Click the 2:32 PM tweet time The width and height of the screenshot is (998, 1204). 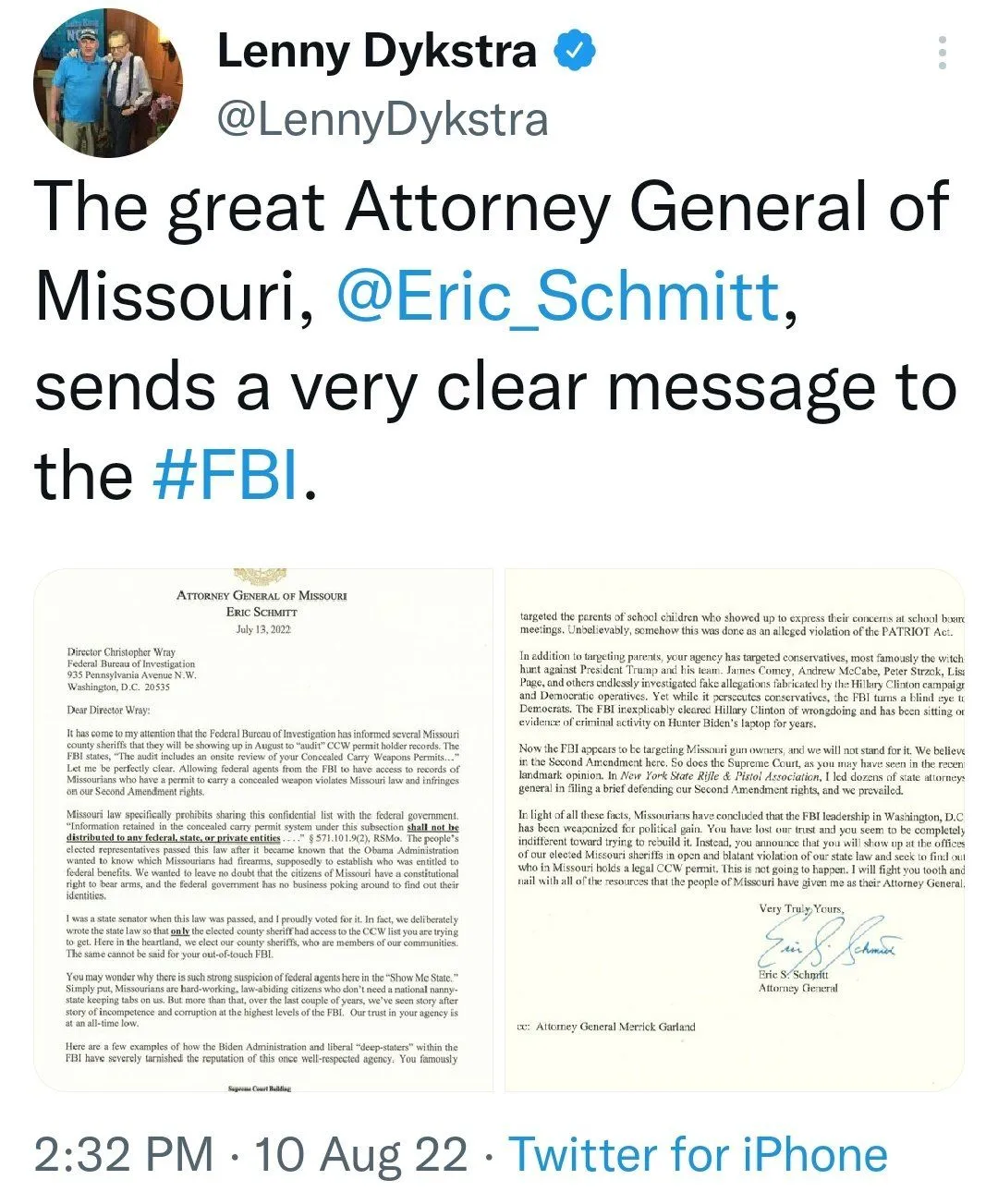point(124,1155)
